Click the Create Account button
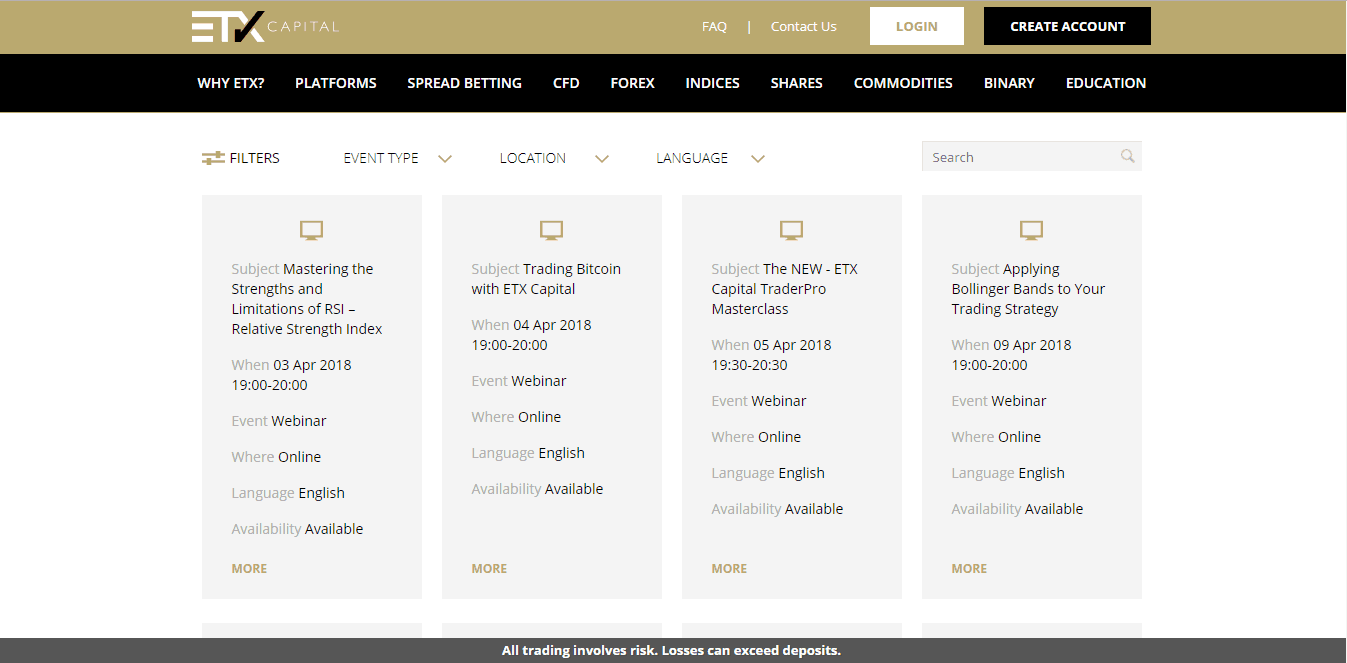 pos(1067,26)
